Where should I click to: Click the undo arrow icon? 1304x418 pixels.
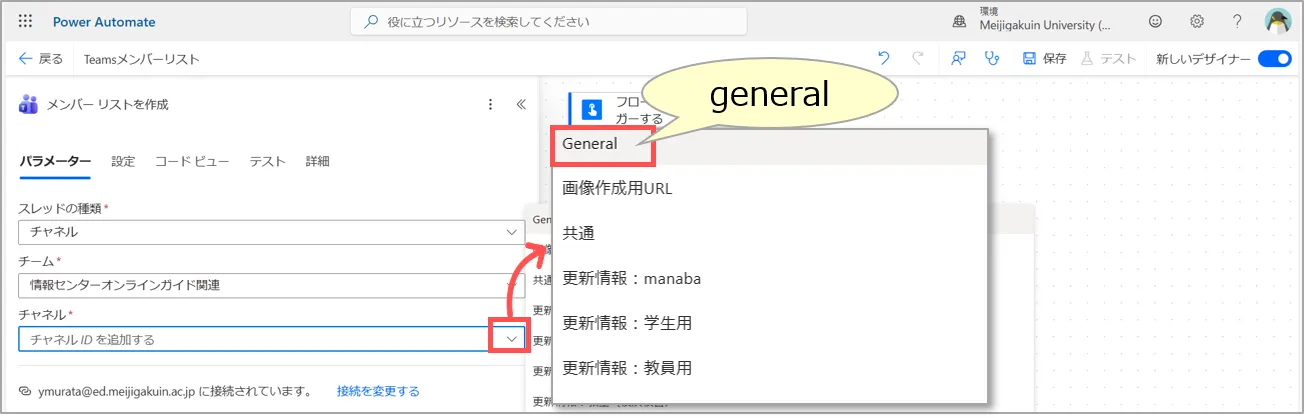coord(883,59)
